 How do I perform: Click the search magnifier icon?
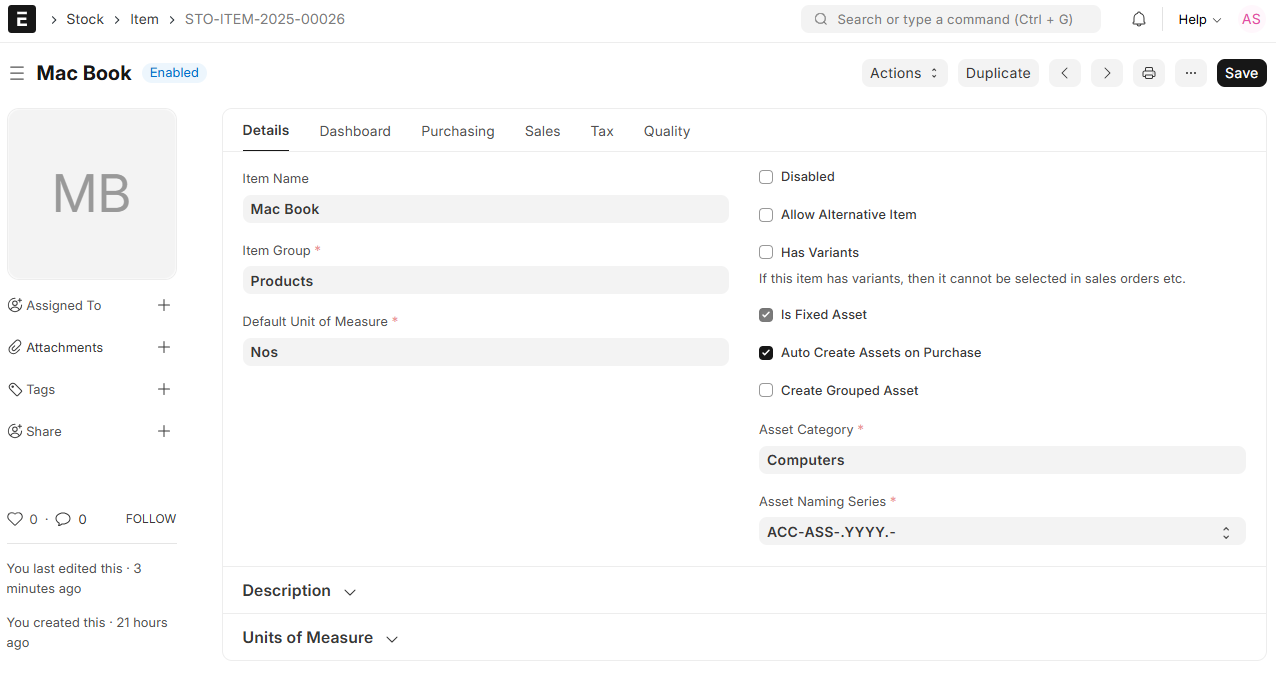(x=821, y=19)
